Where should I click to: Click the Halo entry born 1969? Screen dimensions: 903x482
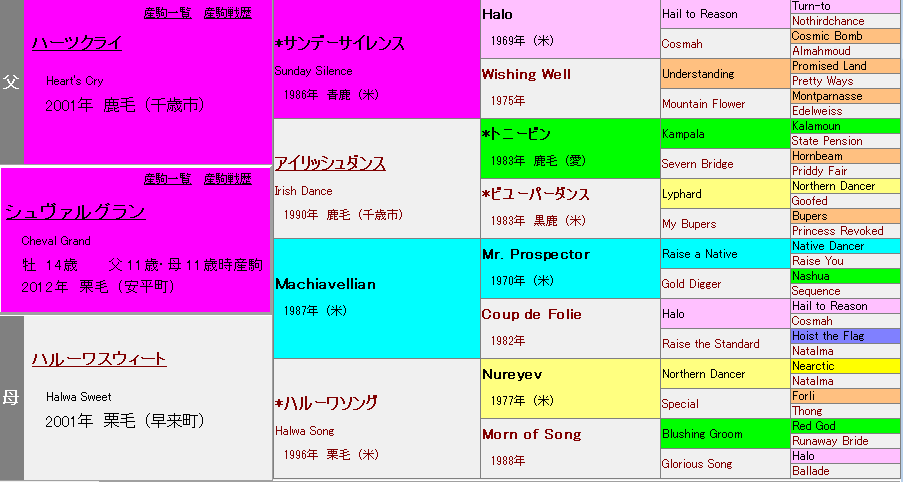tap(497, 15)
